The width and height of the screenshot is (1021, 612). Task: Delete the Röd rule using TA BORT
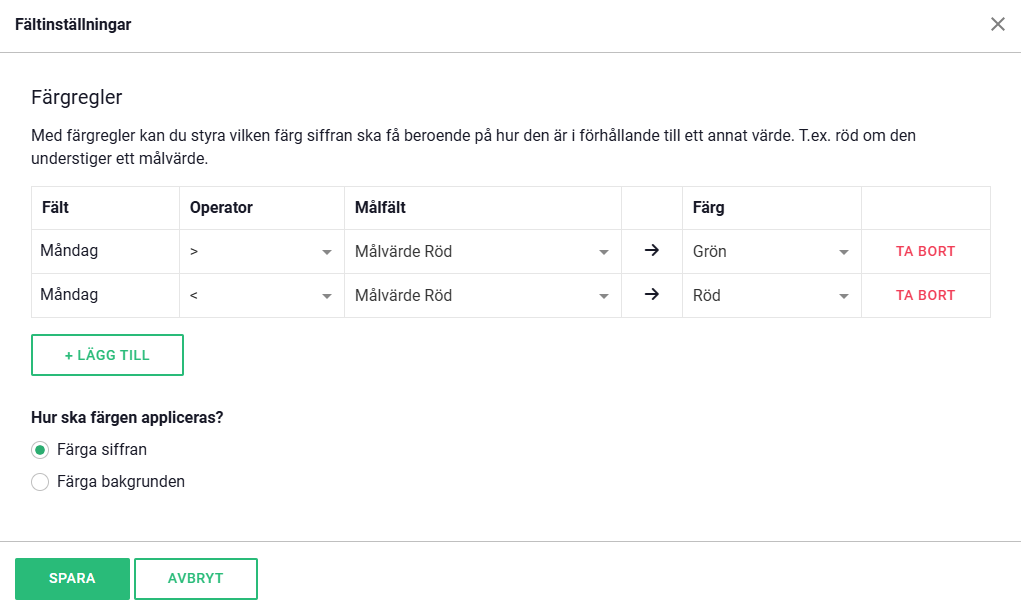(925, 296)
